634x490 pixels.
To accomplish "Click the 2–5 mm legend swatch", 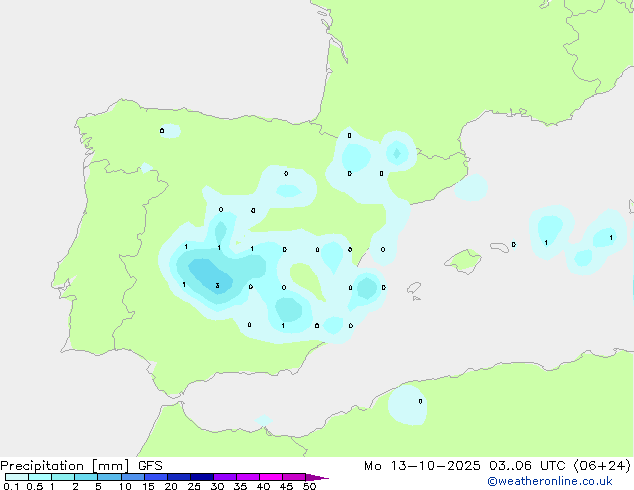I will click(86, 477).
